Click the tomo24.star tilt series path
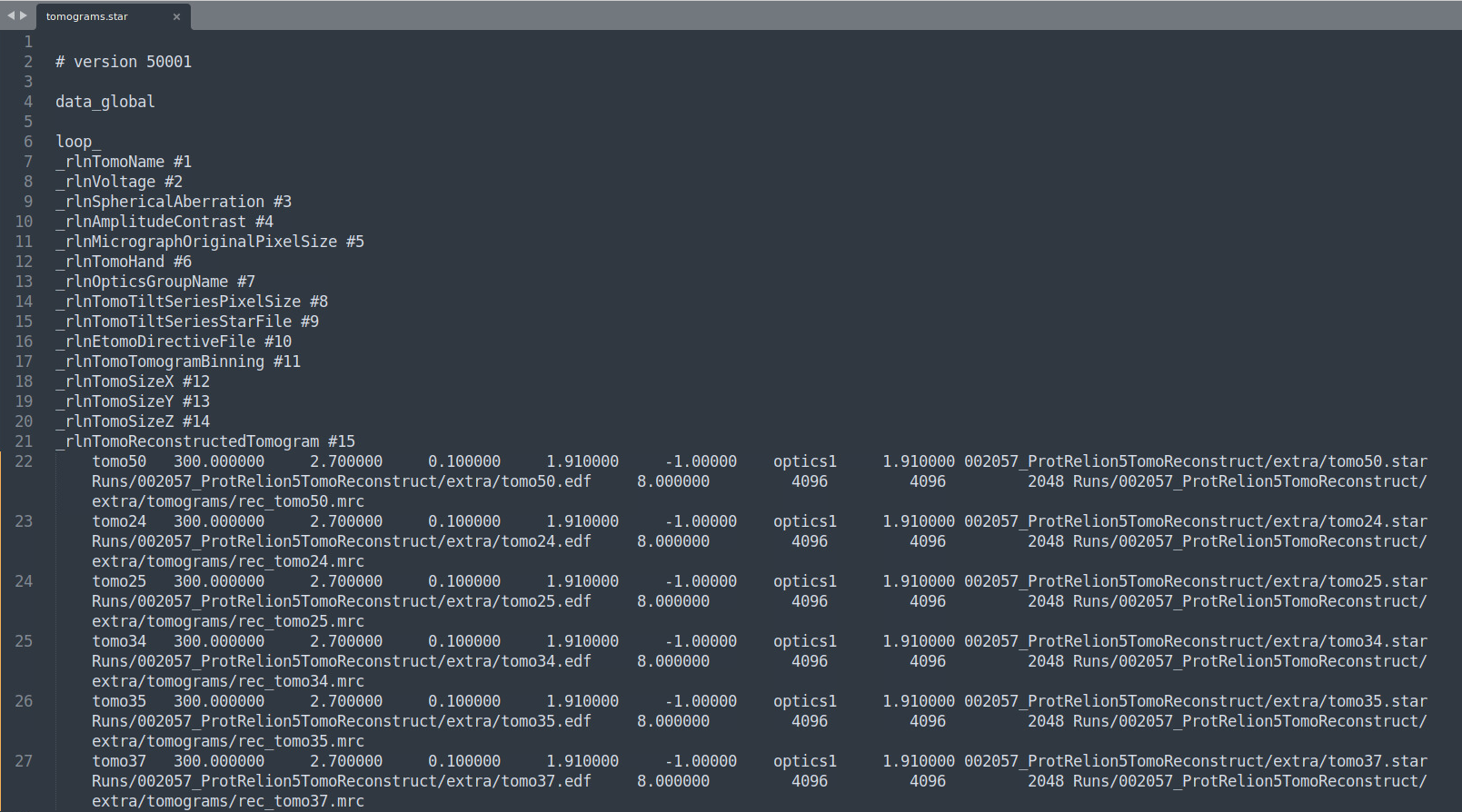Viewport: 1462px width, 812px height. point(1196,521)
